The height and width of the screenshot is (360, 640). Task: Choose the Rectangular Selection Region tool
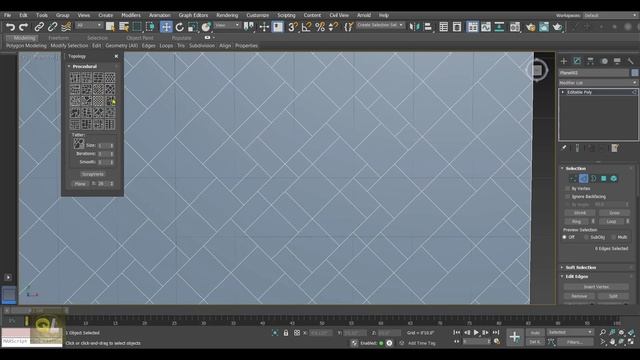point(137,27)
